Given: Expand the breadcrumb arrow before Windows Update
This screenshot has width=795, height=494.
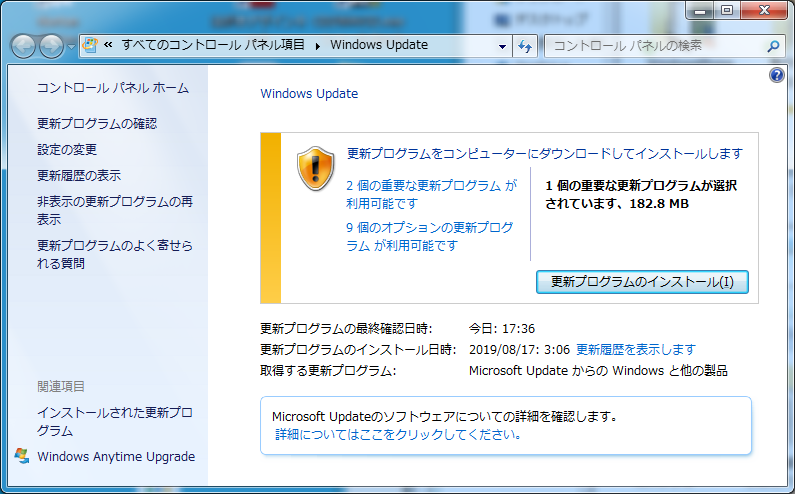Looking at the screenshot, I should (318, 46).
